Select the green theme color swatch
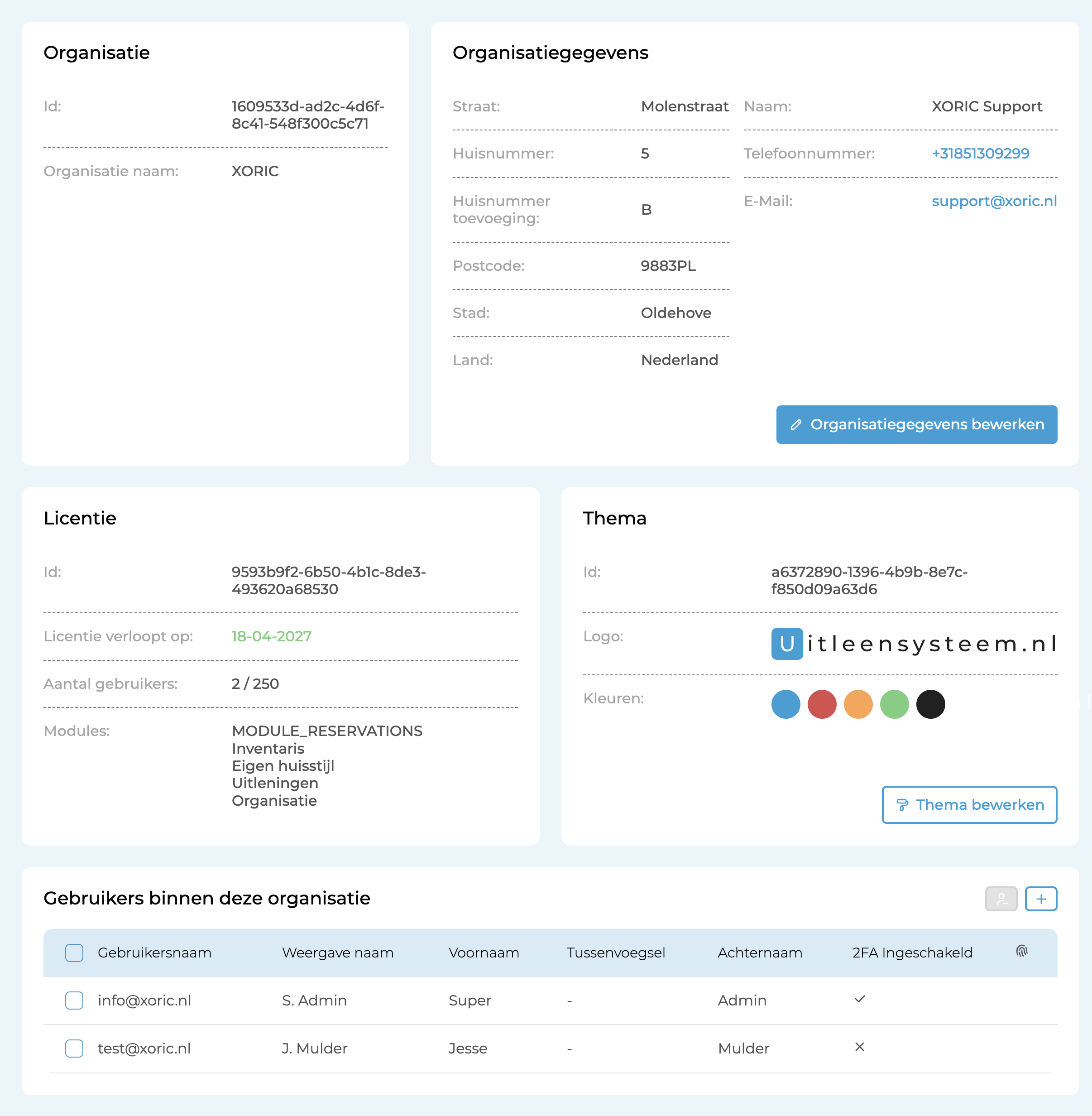The height and width of the screenshot is (1116, 1092). click(x=894, y=704)
